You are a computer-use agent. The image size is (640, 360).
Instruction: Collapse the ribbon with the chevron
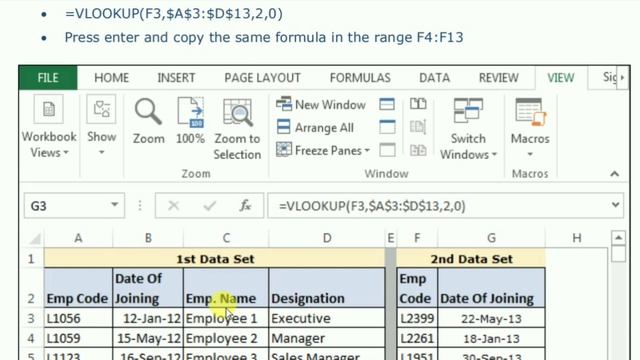pos(614,174)
